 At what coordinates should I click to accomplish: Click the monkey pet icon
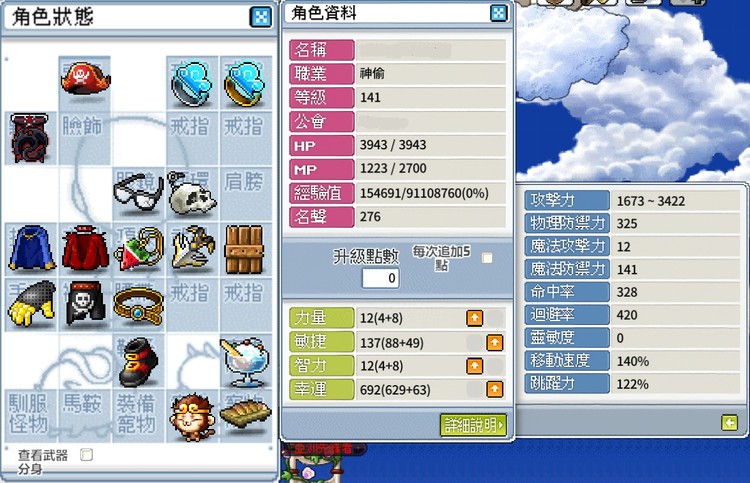192,416
